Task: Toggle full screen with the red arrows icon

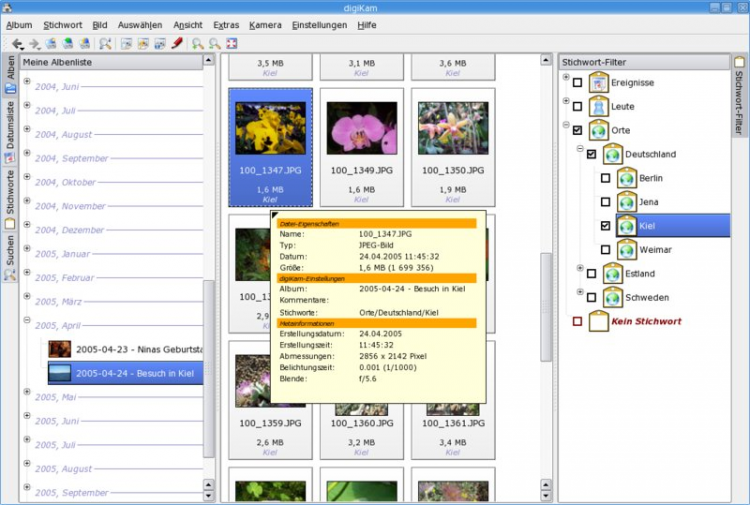Action: click(232, 44)
